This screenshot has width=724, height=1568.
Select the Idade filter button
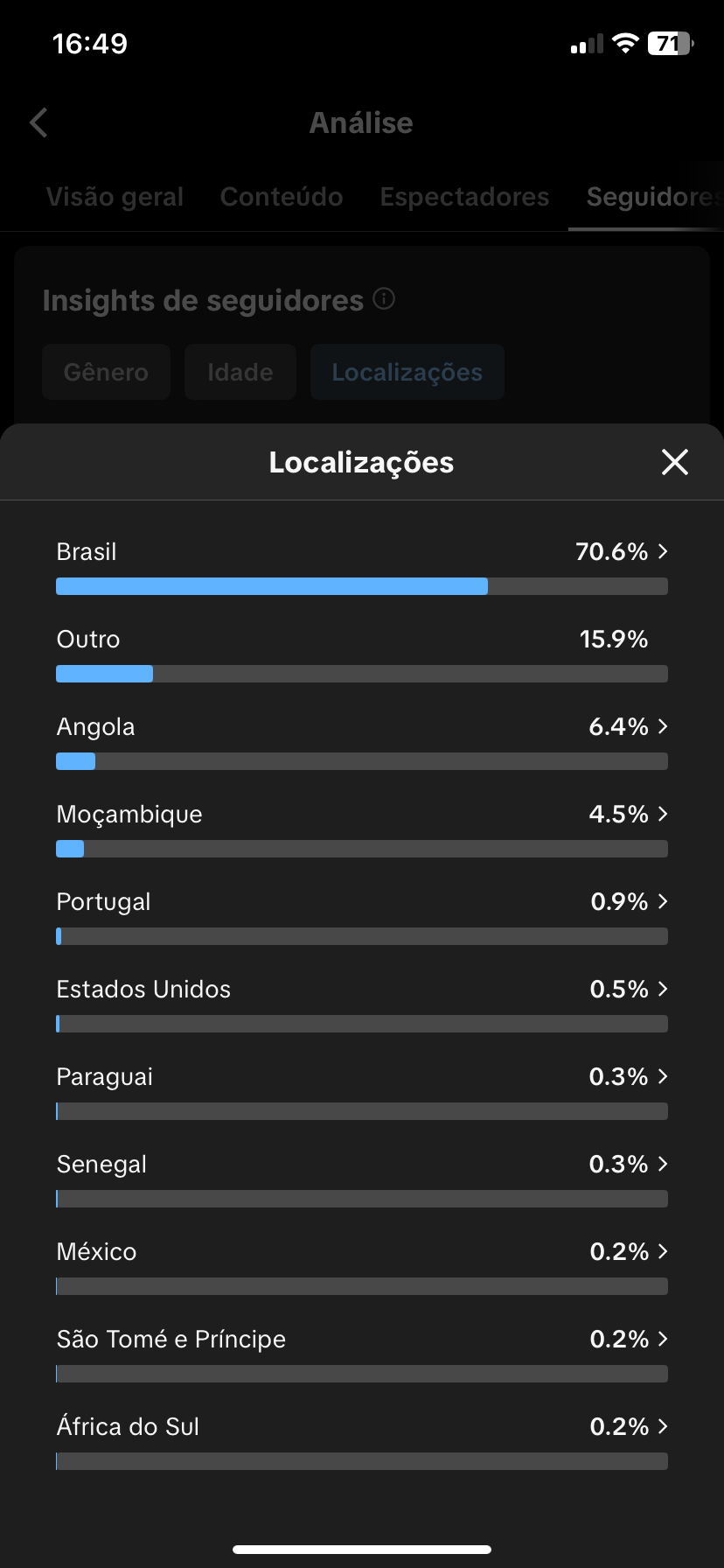(x=240, y=372)
